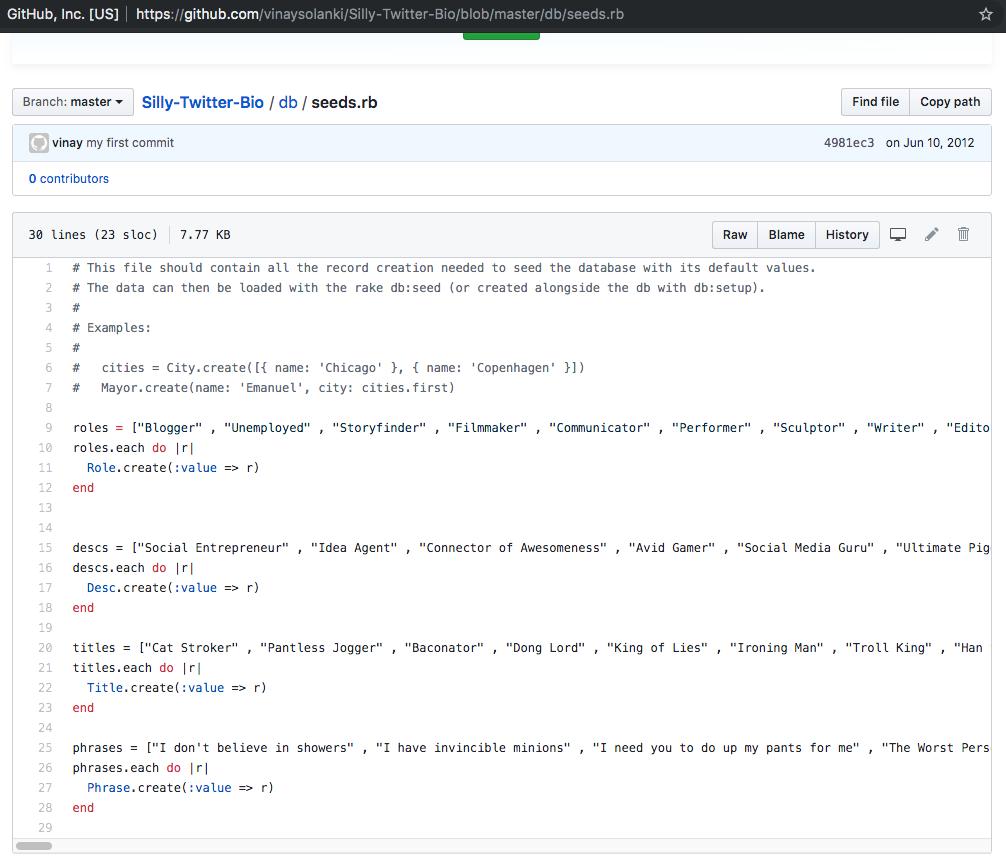Delete this file with the trash icon
Image resolution: width=1006 pixels, height=864 pixels.
963,234
